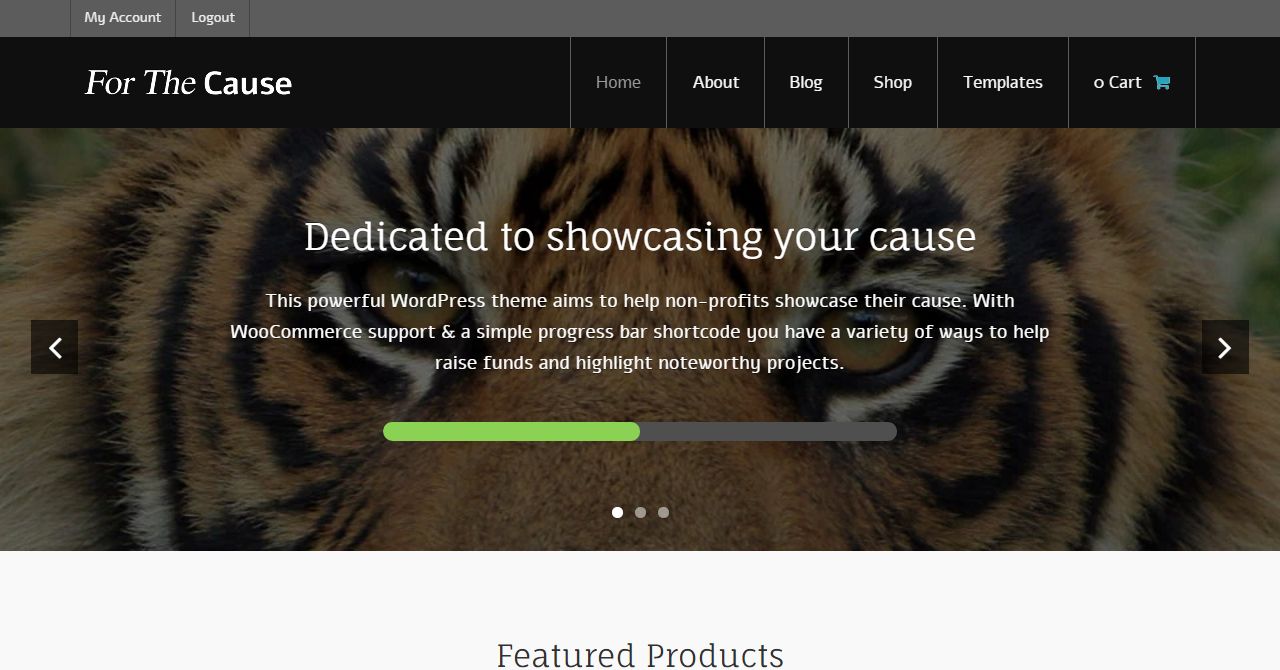The height and width of the screenshot is (670, 1280).
Task: Select the second slider pagination dot
Action: tap(640, 512)
